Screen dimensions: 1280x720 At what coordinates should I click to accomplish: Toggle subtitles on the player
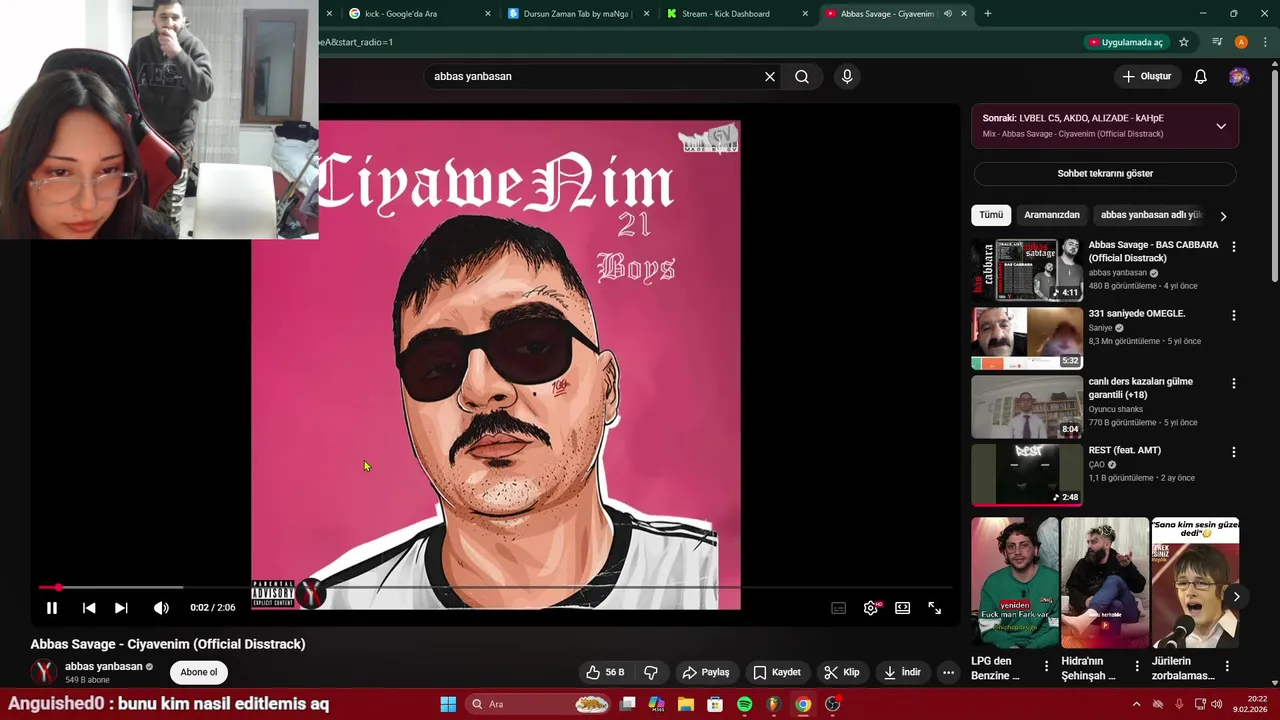coord(839,608)
